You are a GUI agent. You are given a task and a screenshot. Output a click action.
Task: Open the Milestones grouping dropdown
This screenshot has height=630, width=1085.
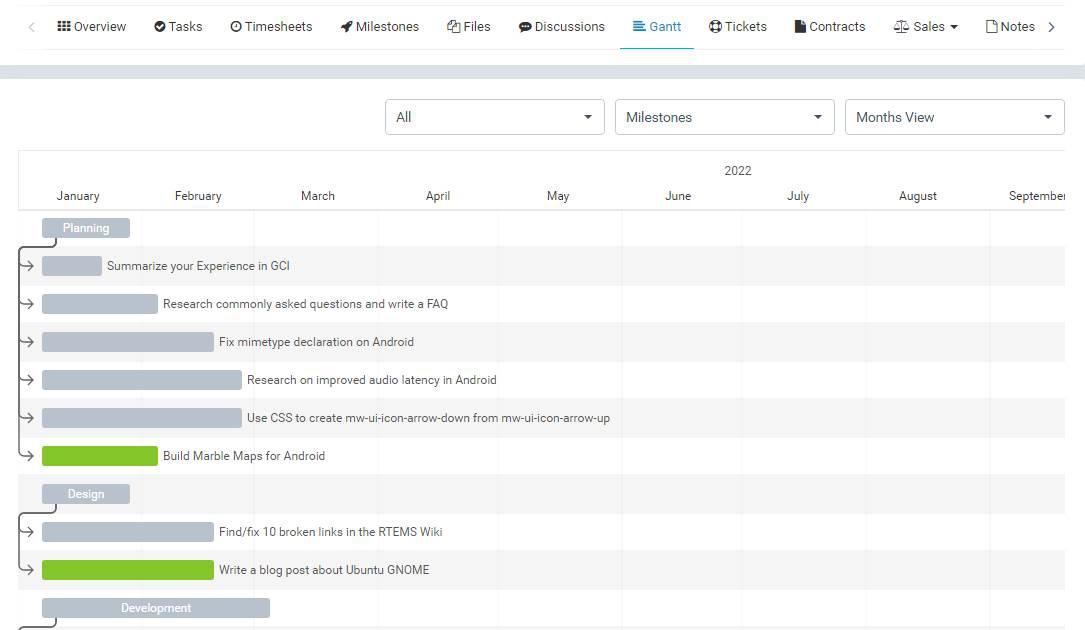[724, 117]
